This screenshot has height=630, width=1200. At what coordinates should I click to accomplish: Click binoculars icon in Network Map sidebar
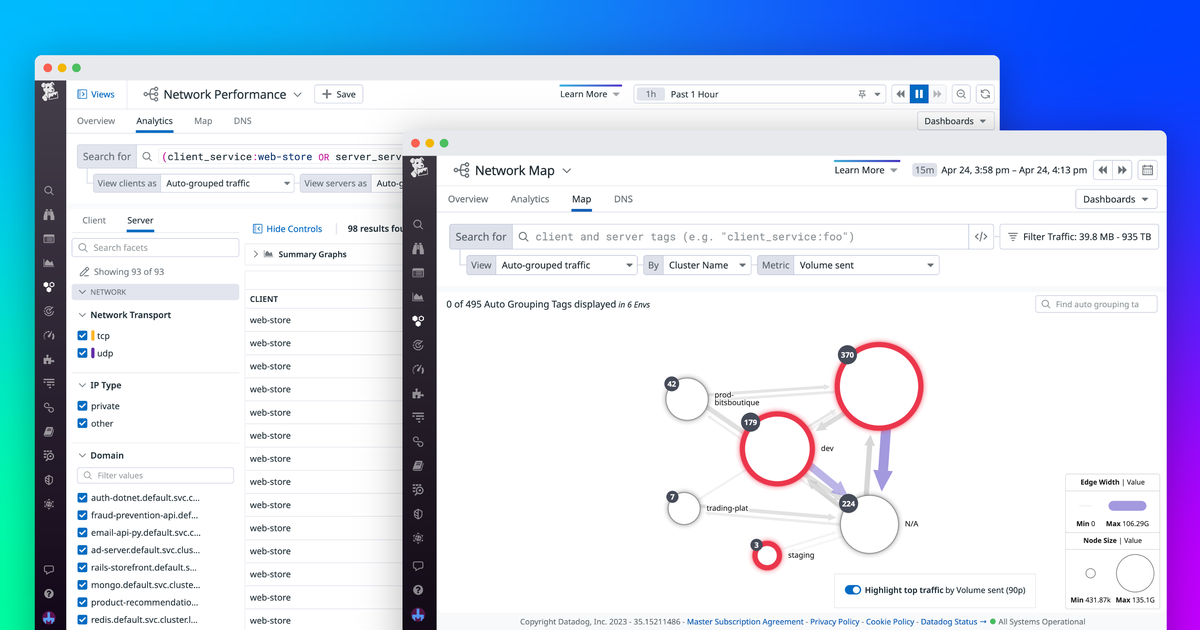419,249
